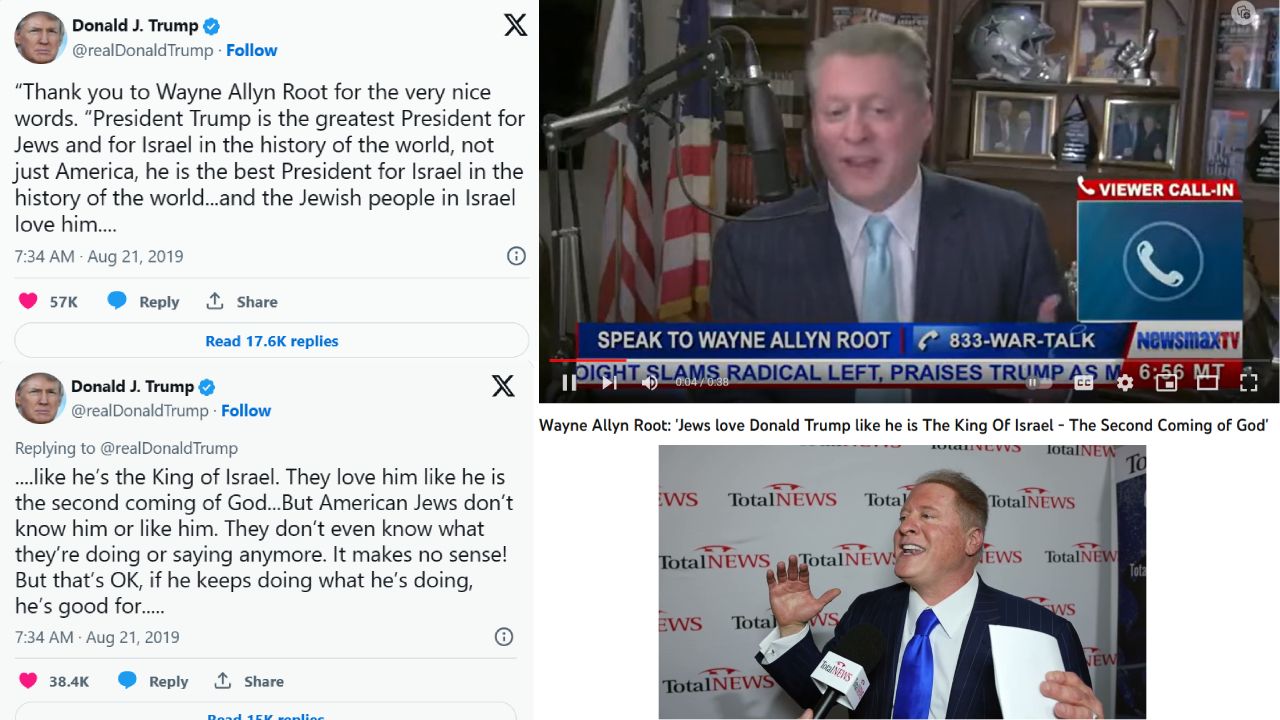Open Donald J. Trump profile avatar in the first tweet
The image size is (1280, 720).
[40, 38]
